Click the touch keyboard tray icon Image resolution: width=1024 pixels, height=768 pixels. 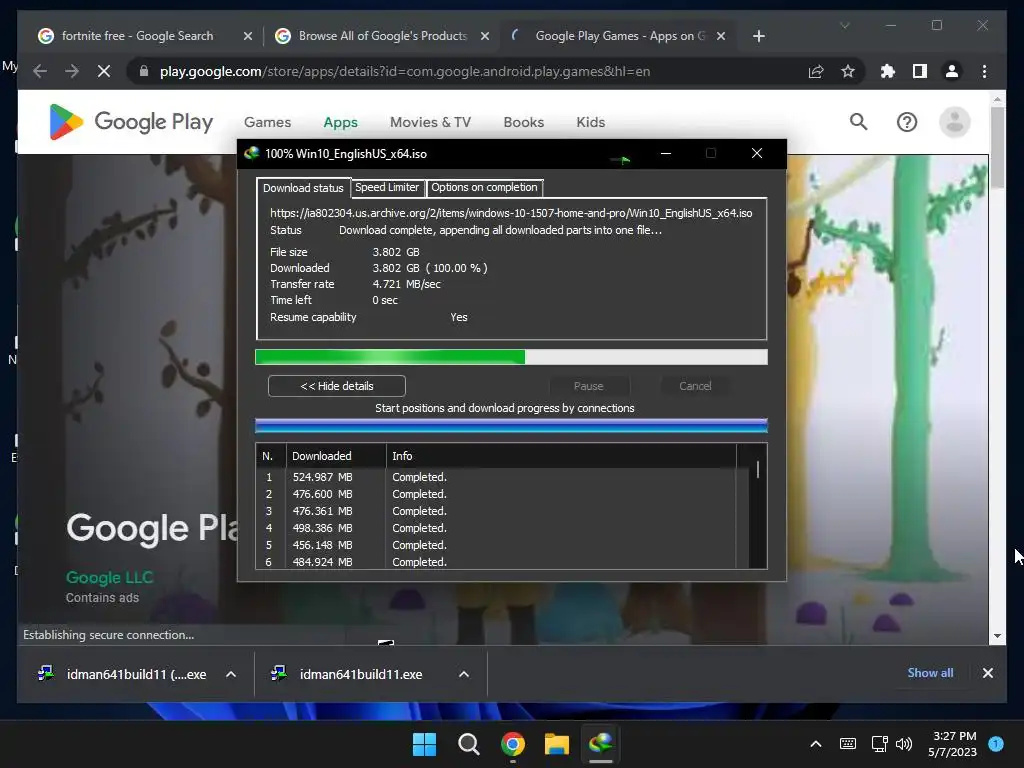pyautogui.click(x=848, y=744)
